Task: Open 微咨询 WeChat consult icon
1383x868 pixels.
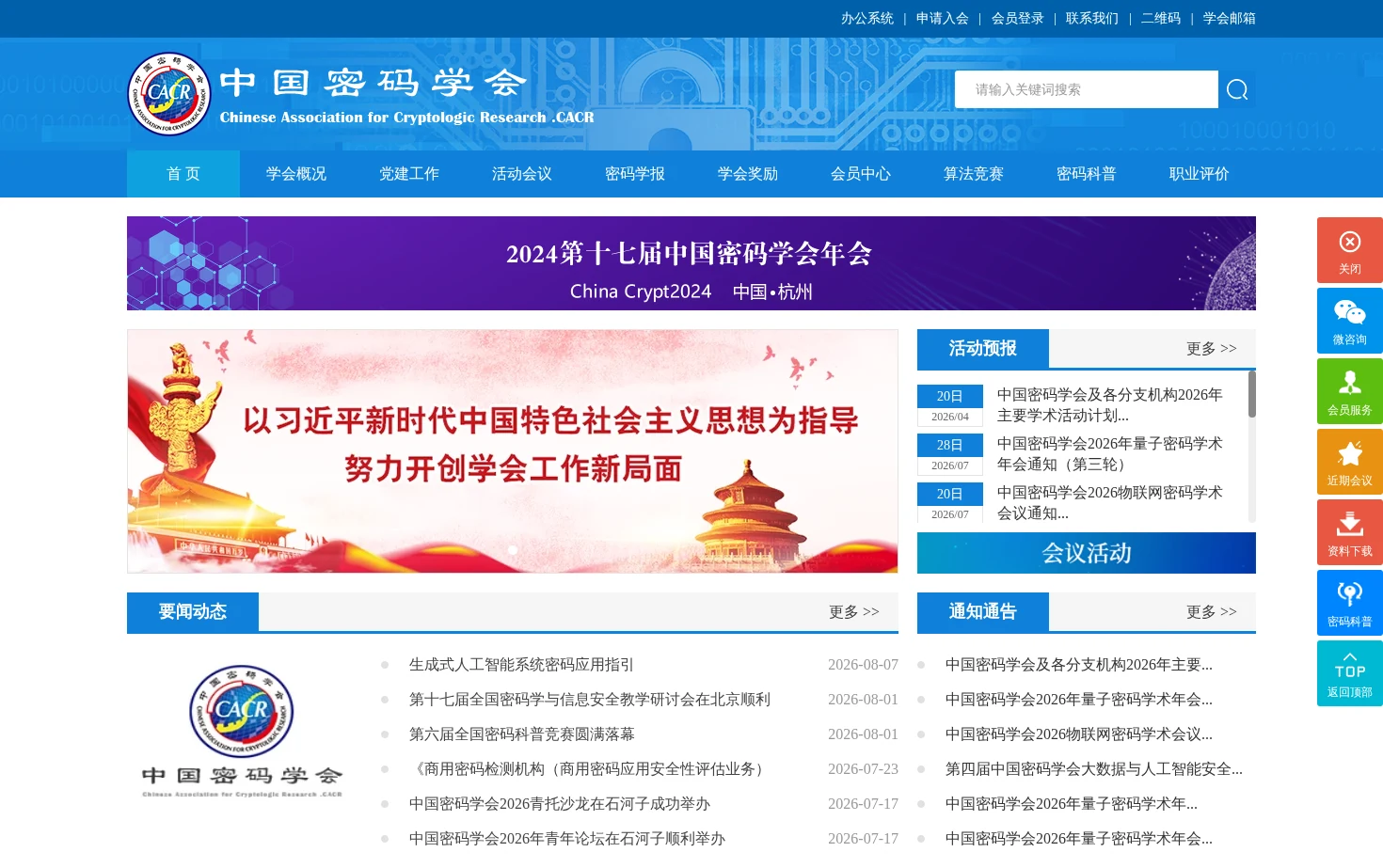Action: pos(1350,321)
